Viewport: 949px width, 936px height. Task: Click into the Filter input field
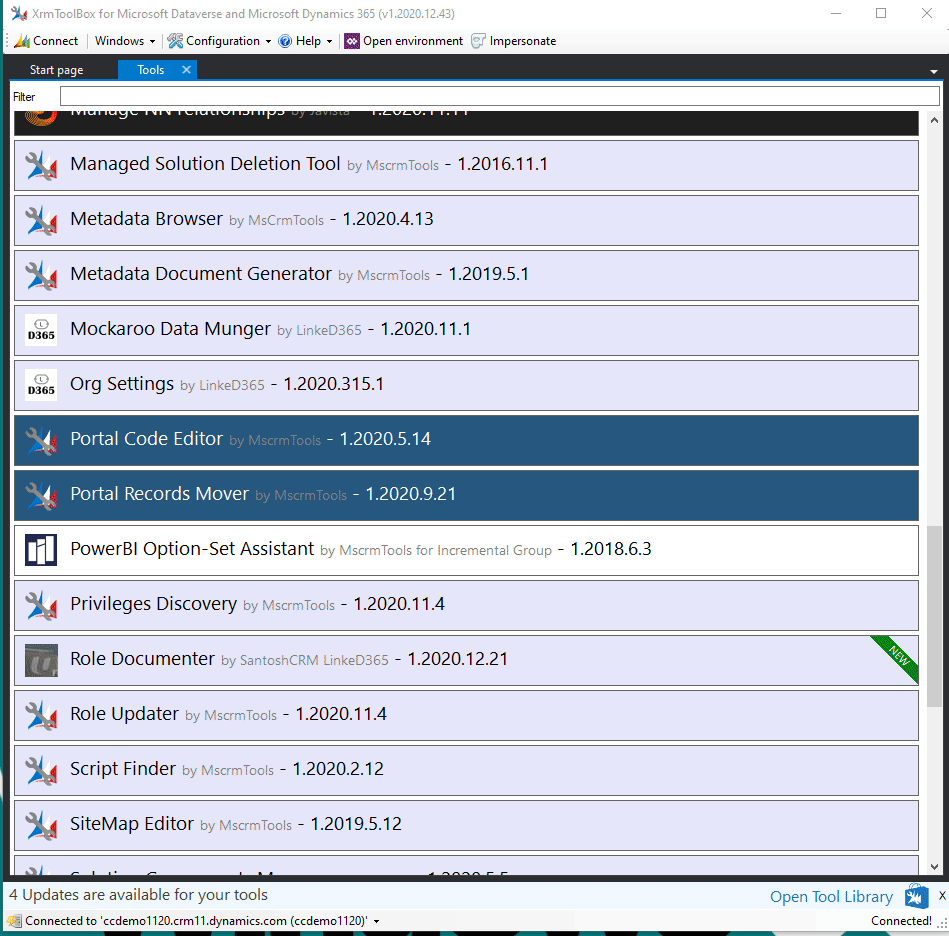[499, 96]
